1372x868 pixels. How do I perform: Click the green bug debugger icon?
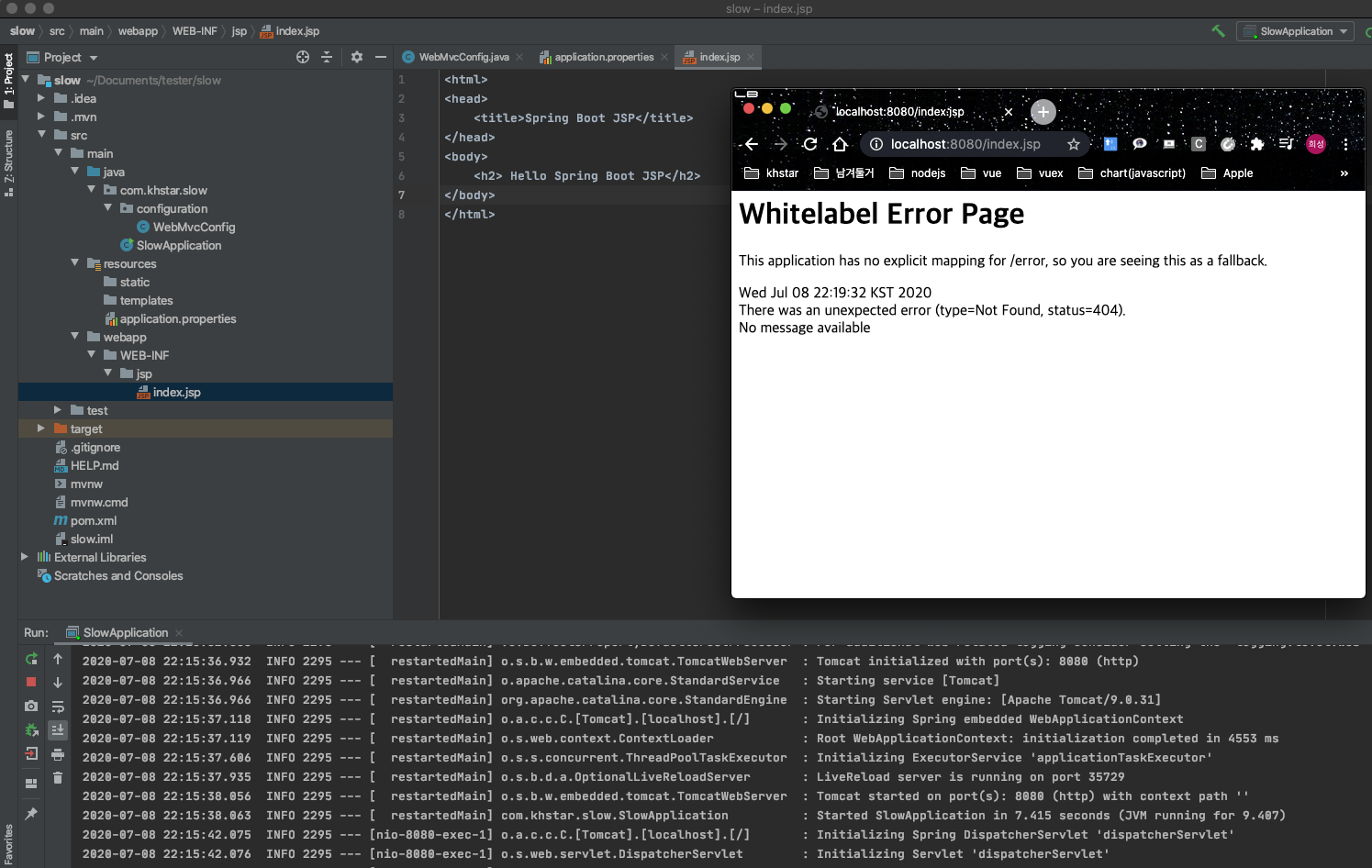coord(31,730)
